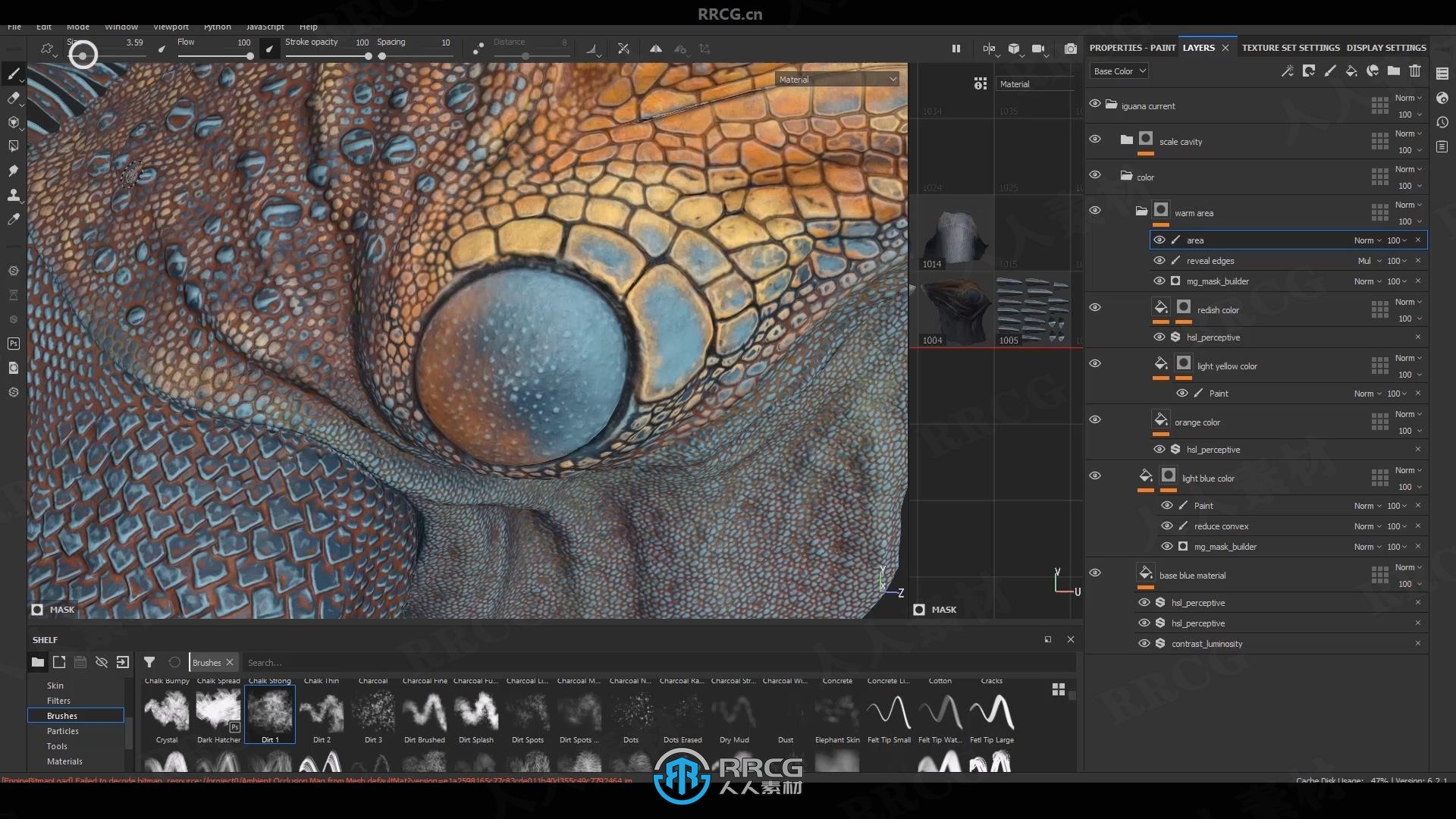The width and height of the screenshot is (1456, 819).
Task: Open the camera screenshot/render icon
Action: point(1071,49)
